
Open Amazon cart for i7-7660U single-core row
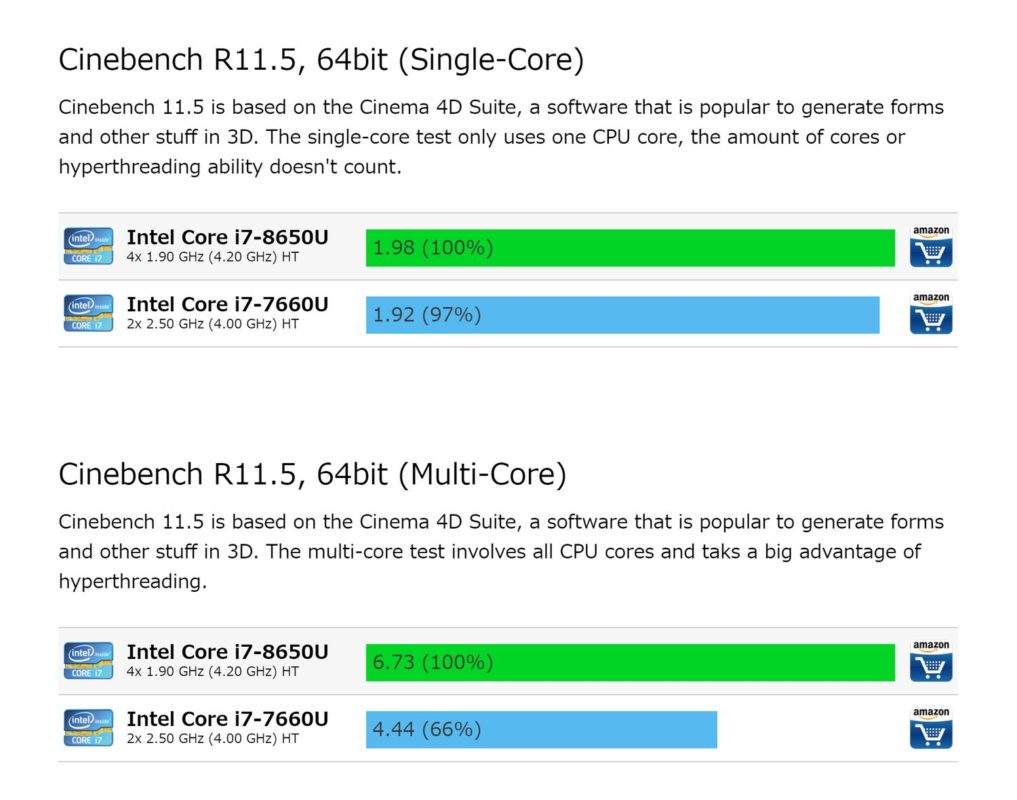[x=931, y=313]
